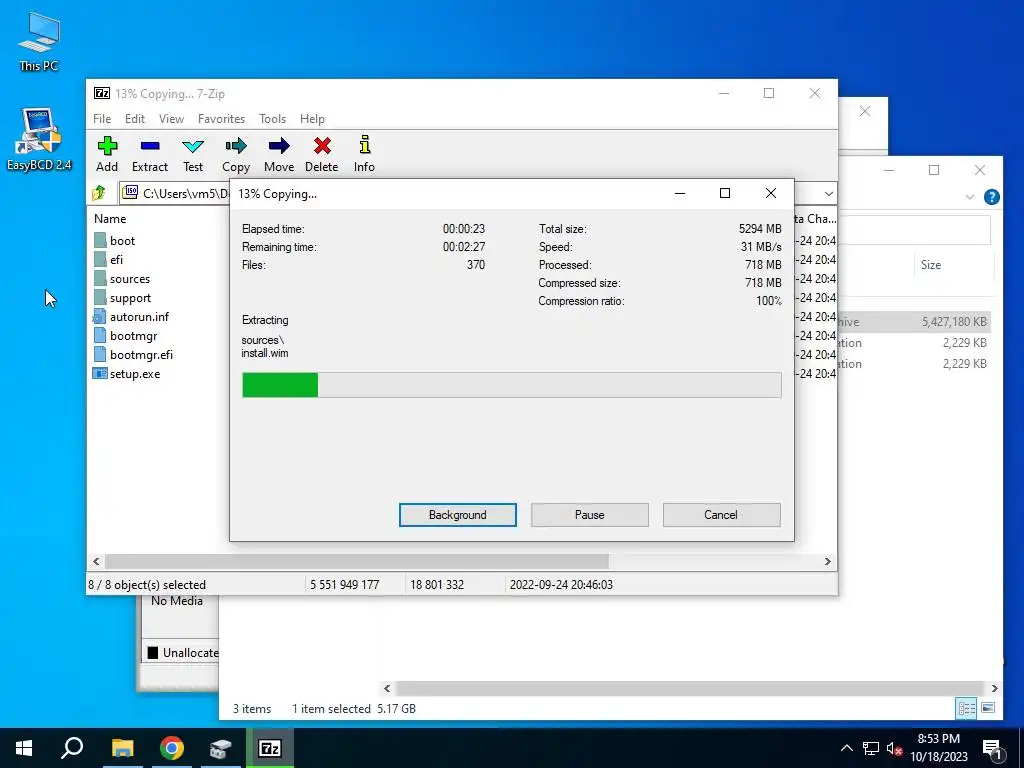Open EasyBCD 2.4 desktop shortcut
The height and width of the screenshot is (768, 1024).
tap(39, 139)
